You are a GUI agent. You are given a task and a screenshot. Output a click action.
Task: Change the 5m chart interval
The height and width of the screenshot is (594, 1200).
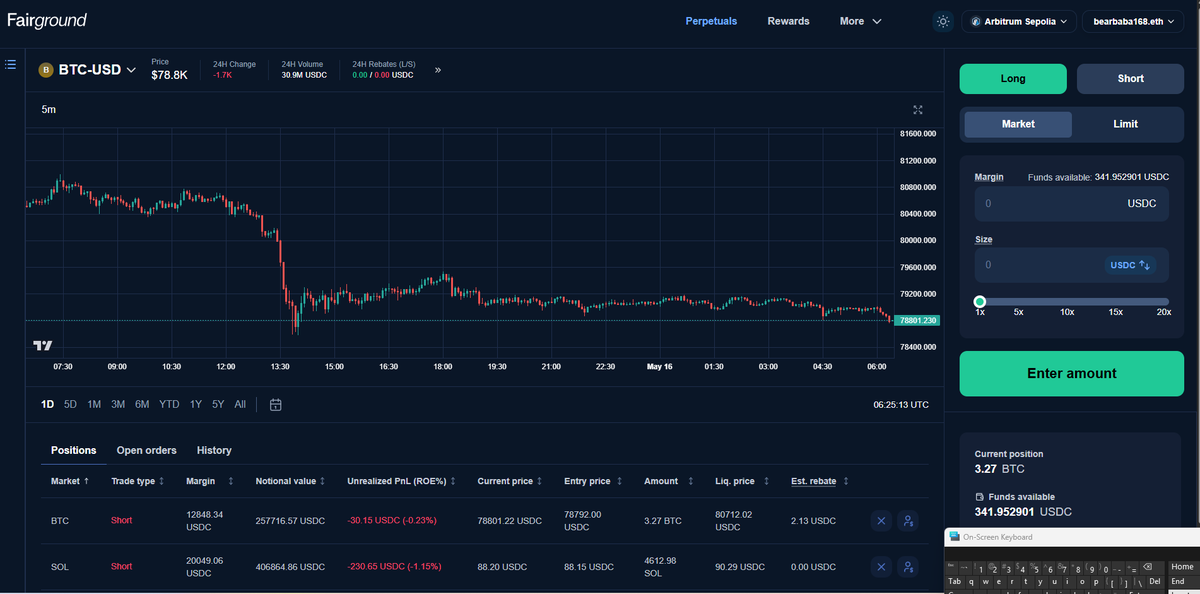48,109
